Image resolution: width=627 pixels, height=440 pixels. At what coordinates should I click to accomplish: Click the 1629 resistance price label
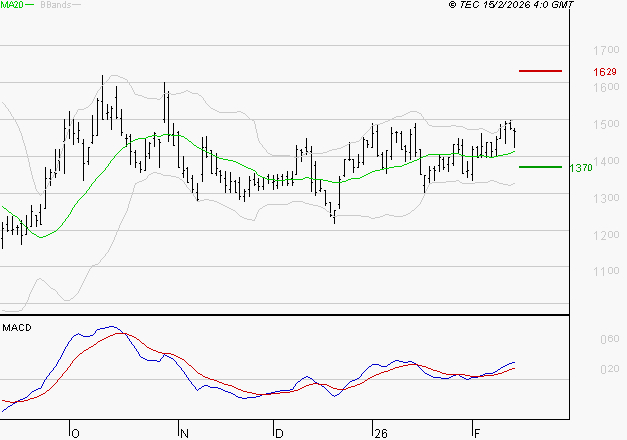tap(603, 72)
